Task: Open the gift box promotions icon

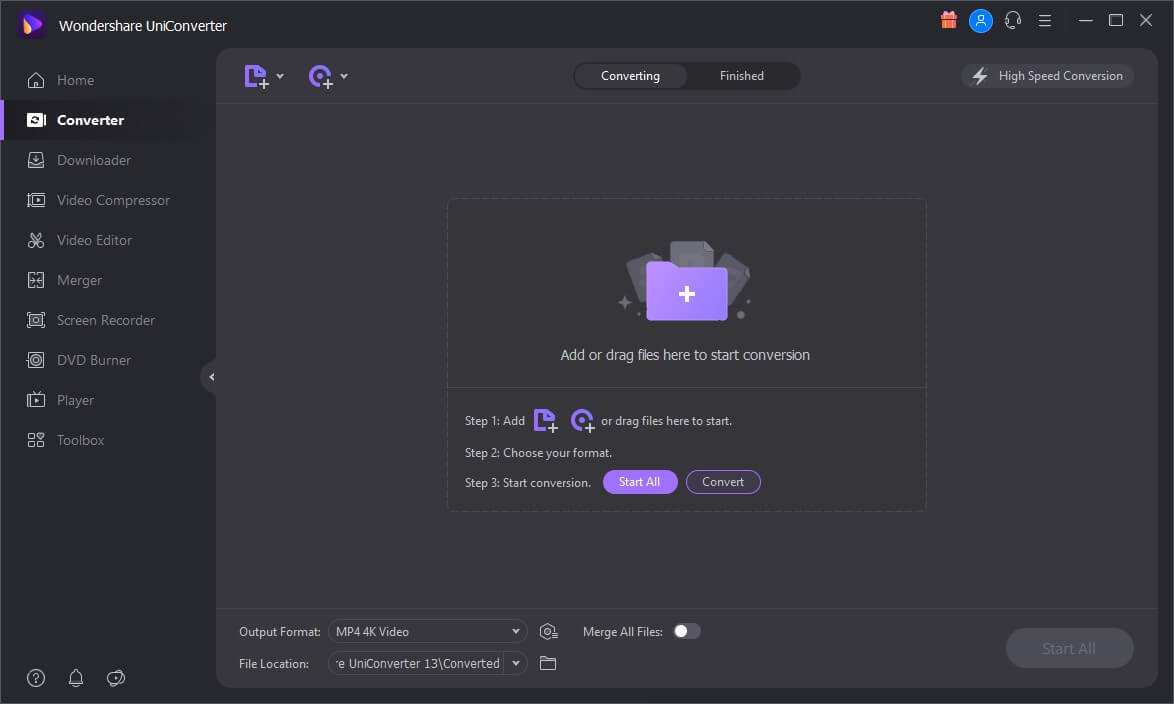Action: coord(949,20)
